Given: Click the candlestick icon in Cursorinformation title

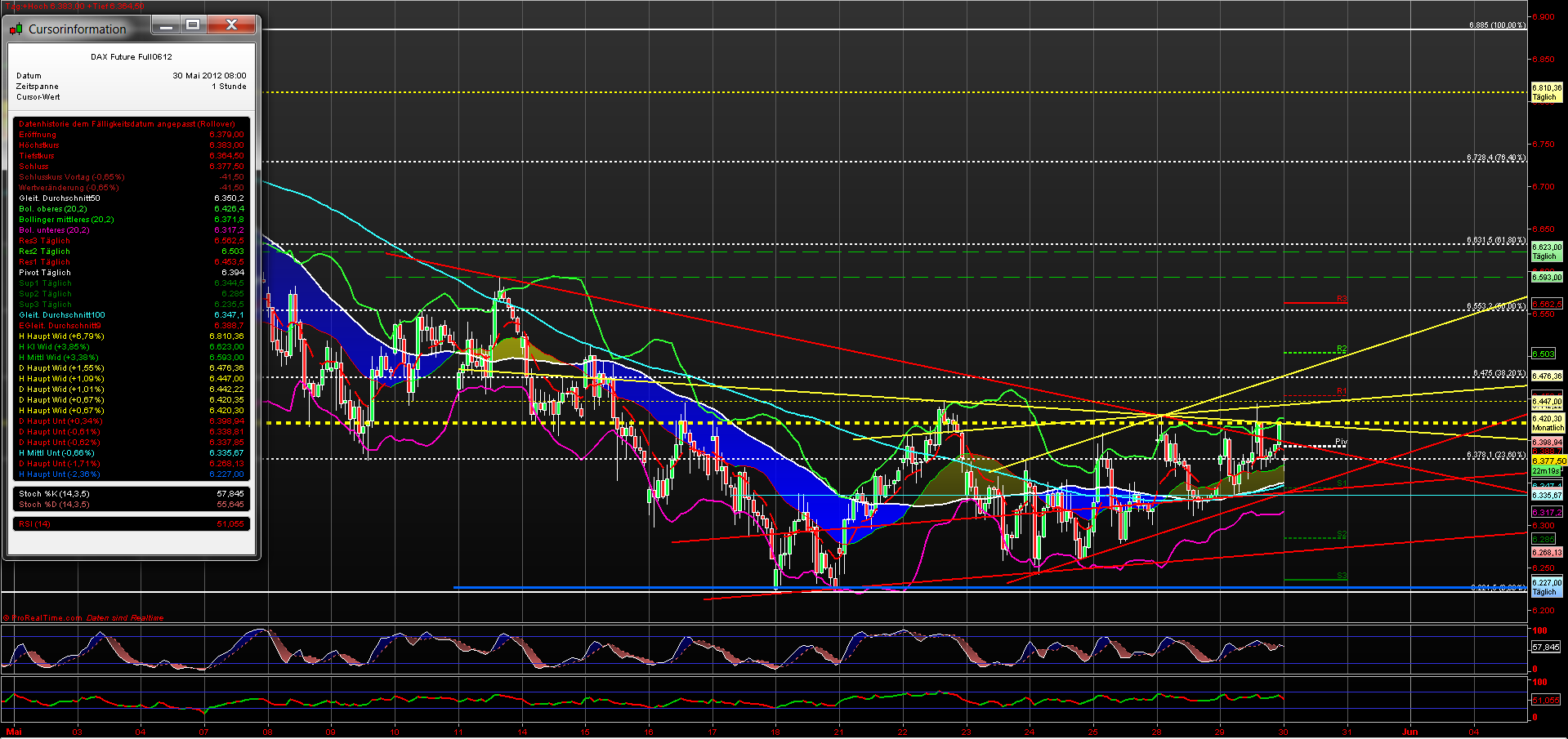Looking at the screenshot, I should tap(16, 29).
